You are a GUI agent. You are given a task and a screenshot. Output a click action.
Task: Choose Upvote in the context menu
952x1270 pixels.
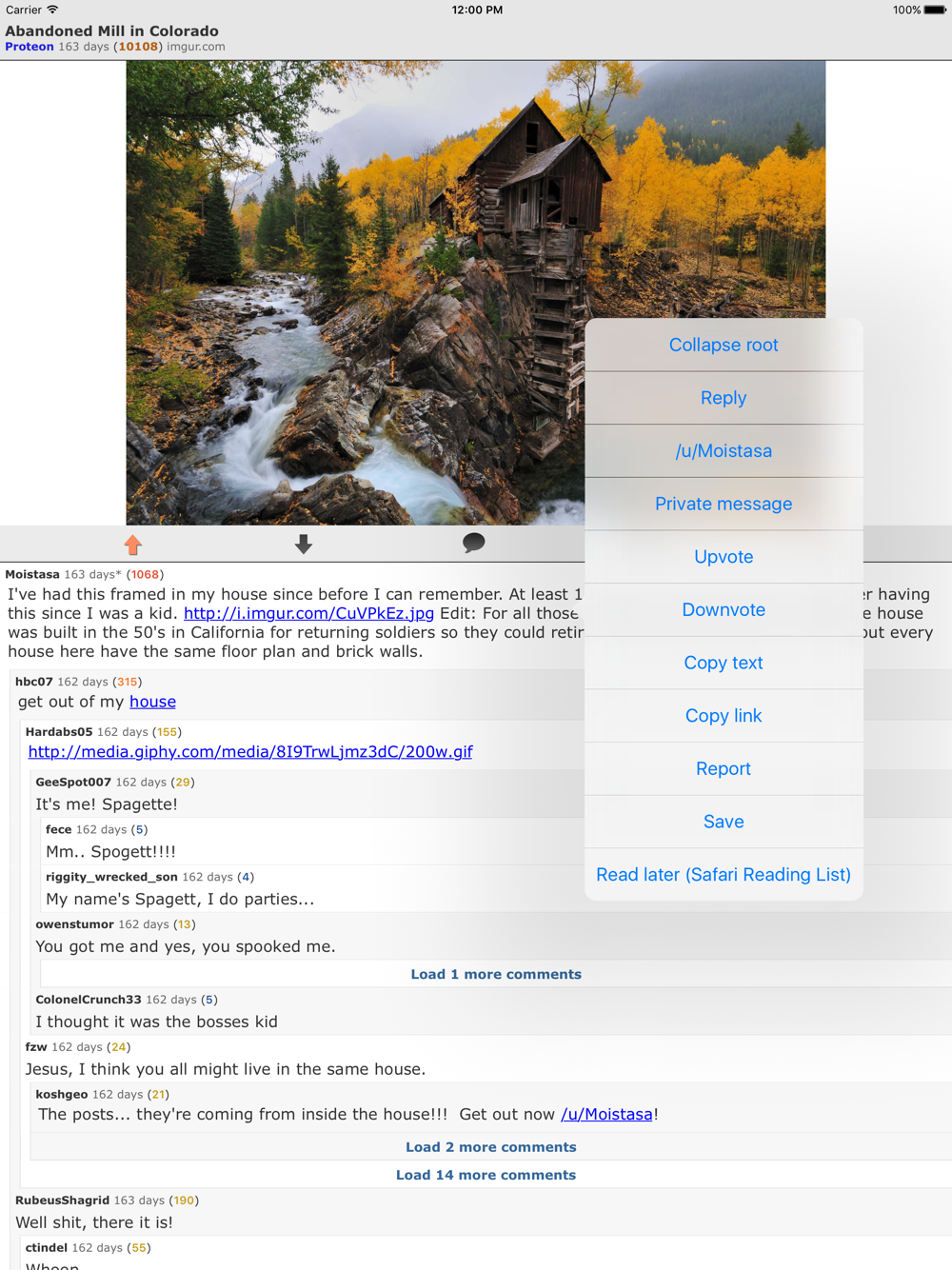point(724,557)
